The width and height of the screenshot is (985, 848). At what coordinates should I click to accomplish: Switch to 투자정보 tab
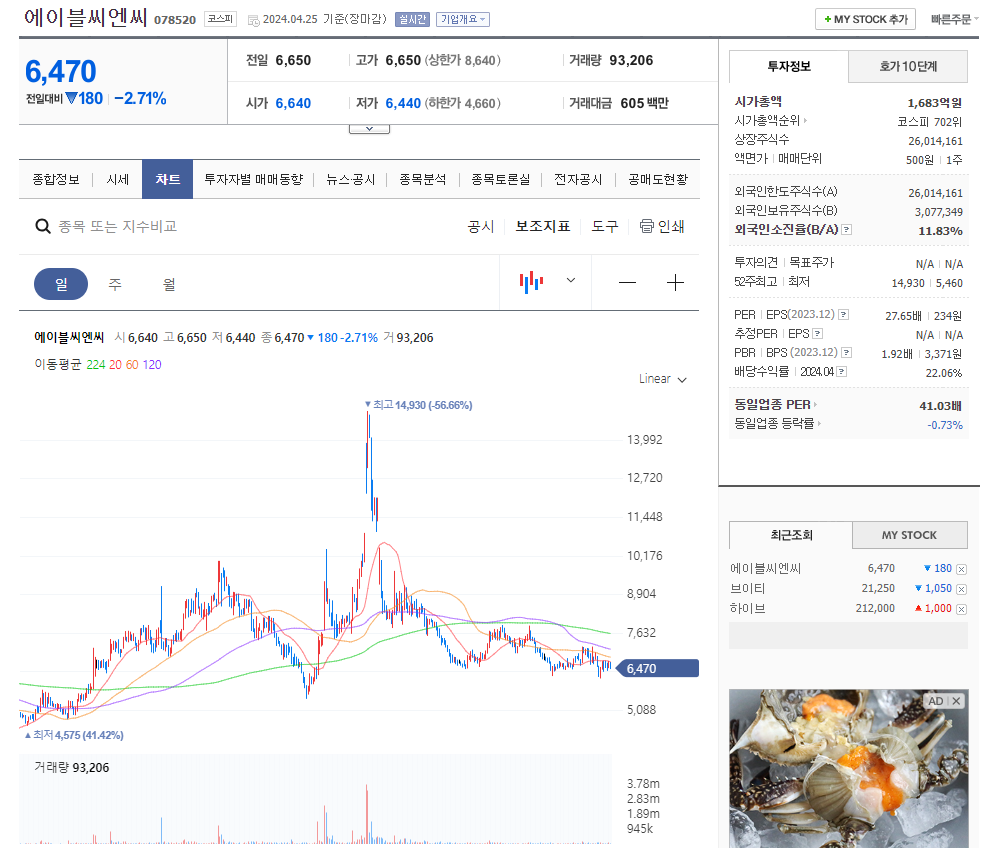tap(788, 67)
